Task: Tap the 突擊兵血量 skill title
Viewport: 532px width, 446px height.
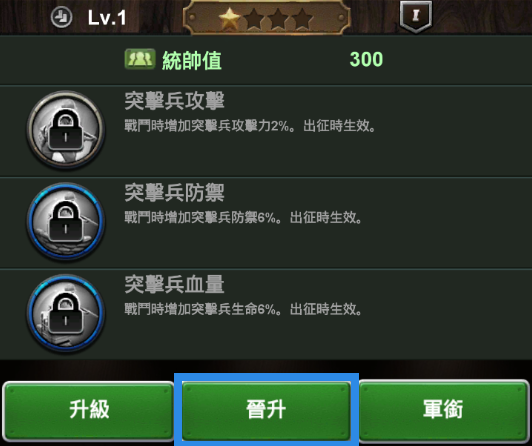Action: pos(174,284)
